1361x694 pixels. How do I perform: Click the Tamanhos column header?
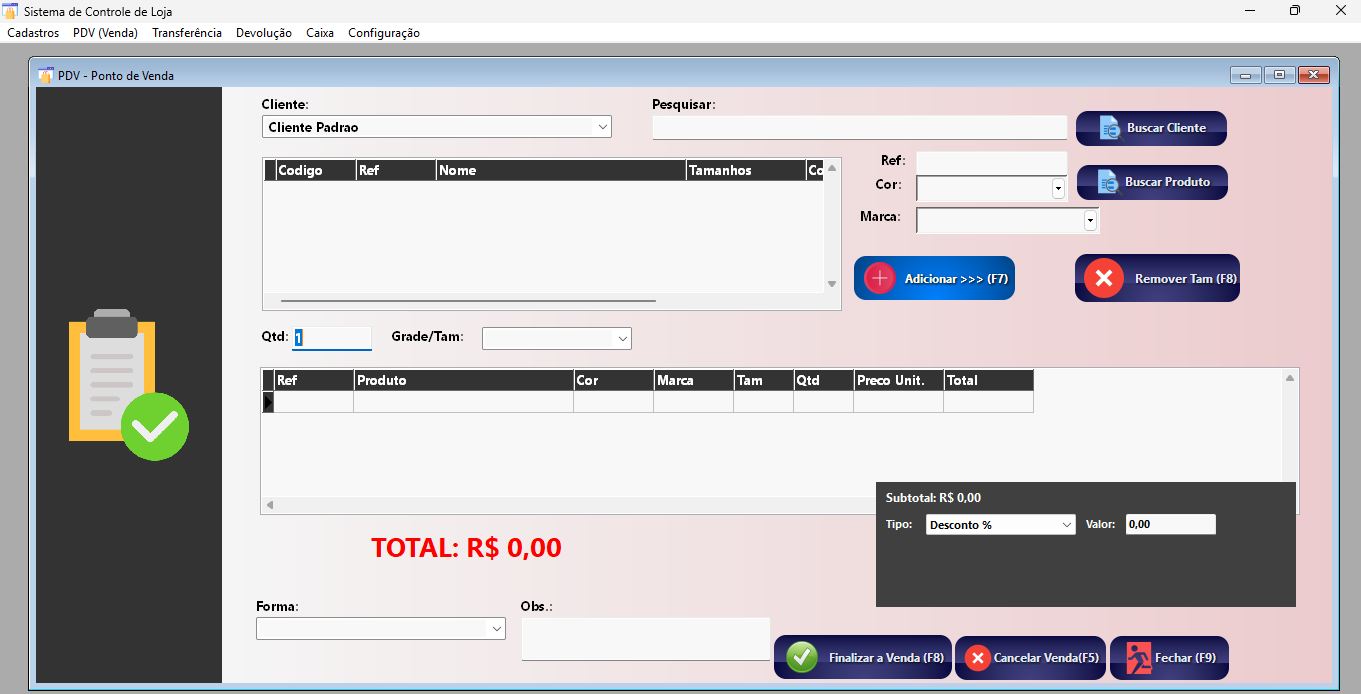tap(746, 170)
